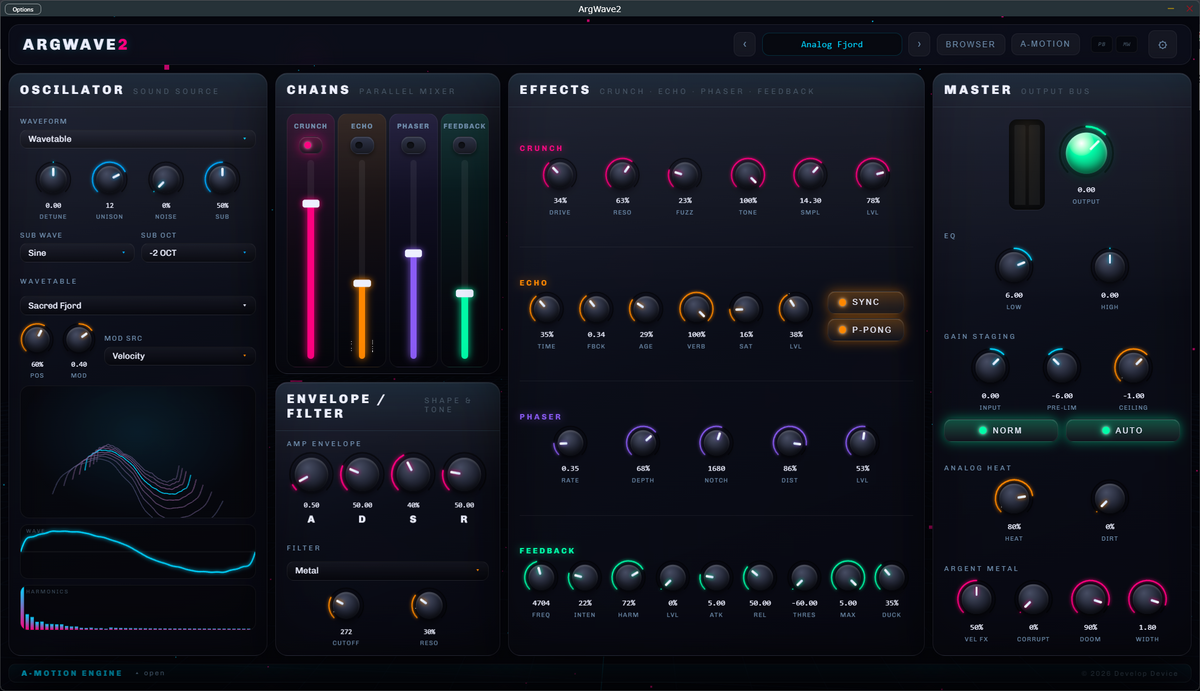Open the Filter type dropdown showing Metal
This screenshot has width=1200, height=691.
coord(388,571)
